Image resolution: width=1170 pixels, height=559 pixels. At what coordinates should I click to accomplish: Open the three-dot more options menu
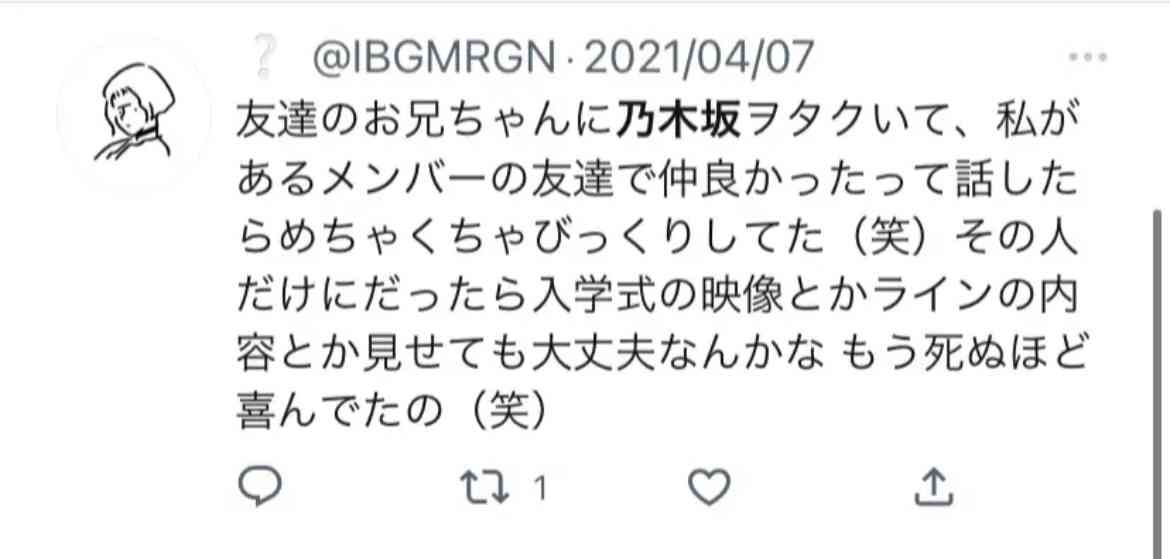(x=1087, y=57)
